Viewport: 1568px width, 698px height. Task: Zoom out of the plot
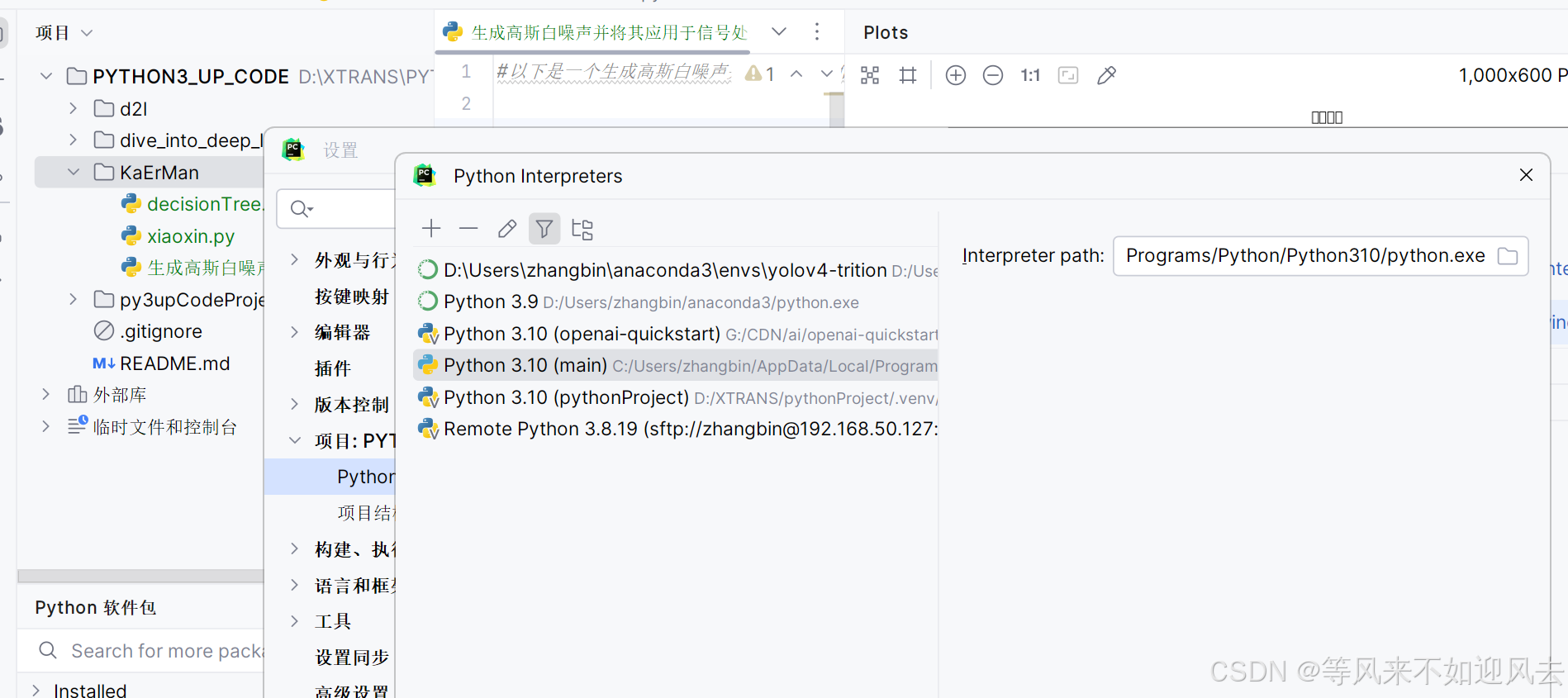click(x=993, y=75)
